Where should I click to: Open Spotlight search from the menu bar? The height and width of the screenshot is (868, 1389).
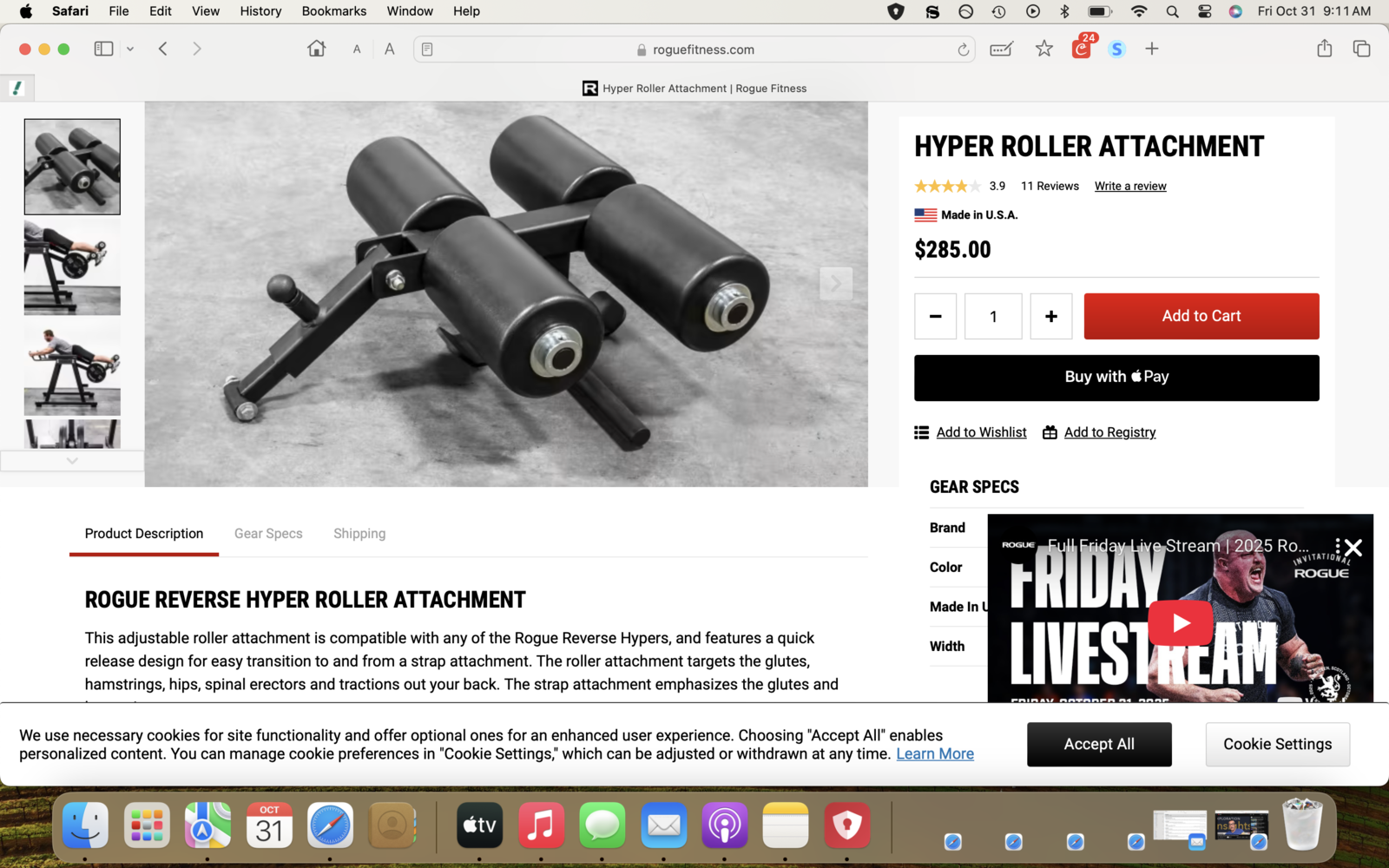click(1172, 11)
